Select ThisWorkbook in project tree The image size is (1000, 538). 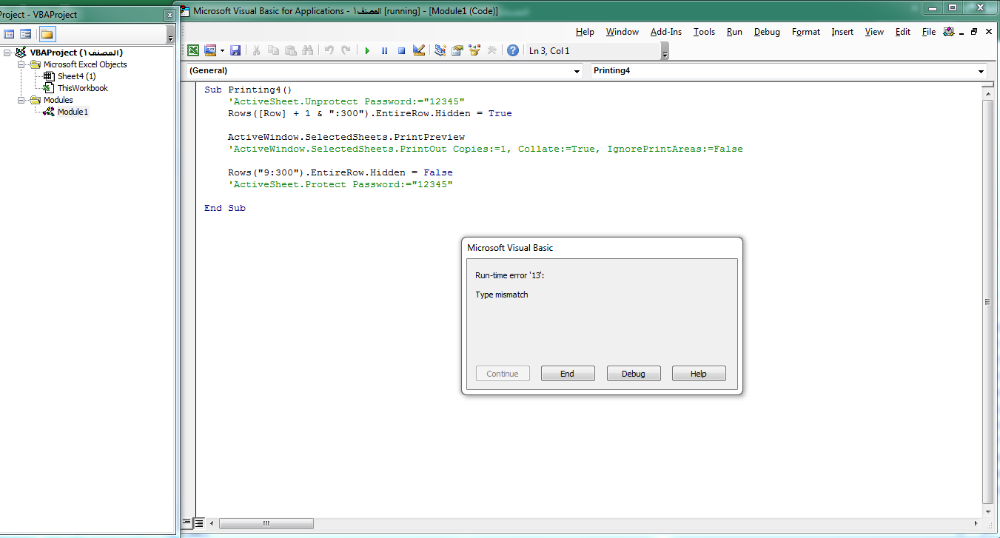(82, 88)
